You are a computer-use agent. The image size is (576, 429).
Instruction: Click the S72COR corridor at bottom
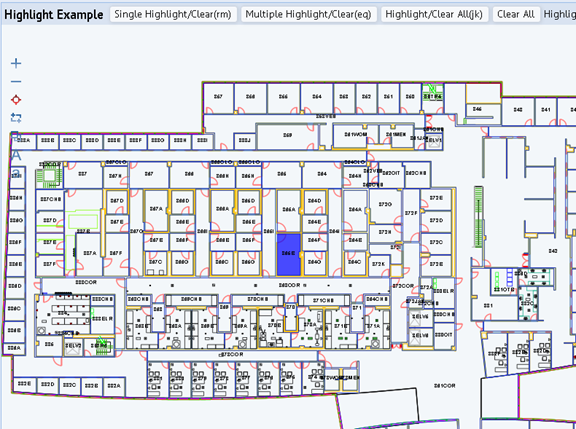tap(232, 355)
